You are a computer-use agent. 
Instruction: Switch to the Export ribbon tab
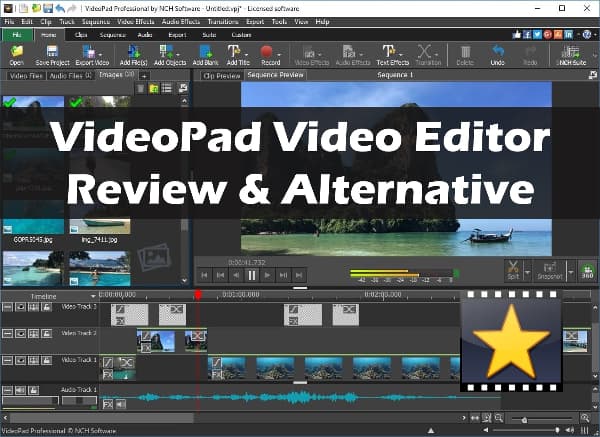[177, 35]
